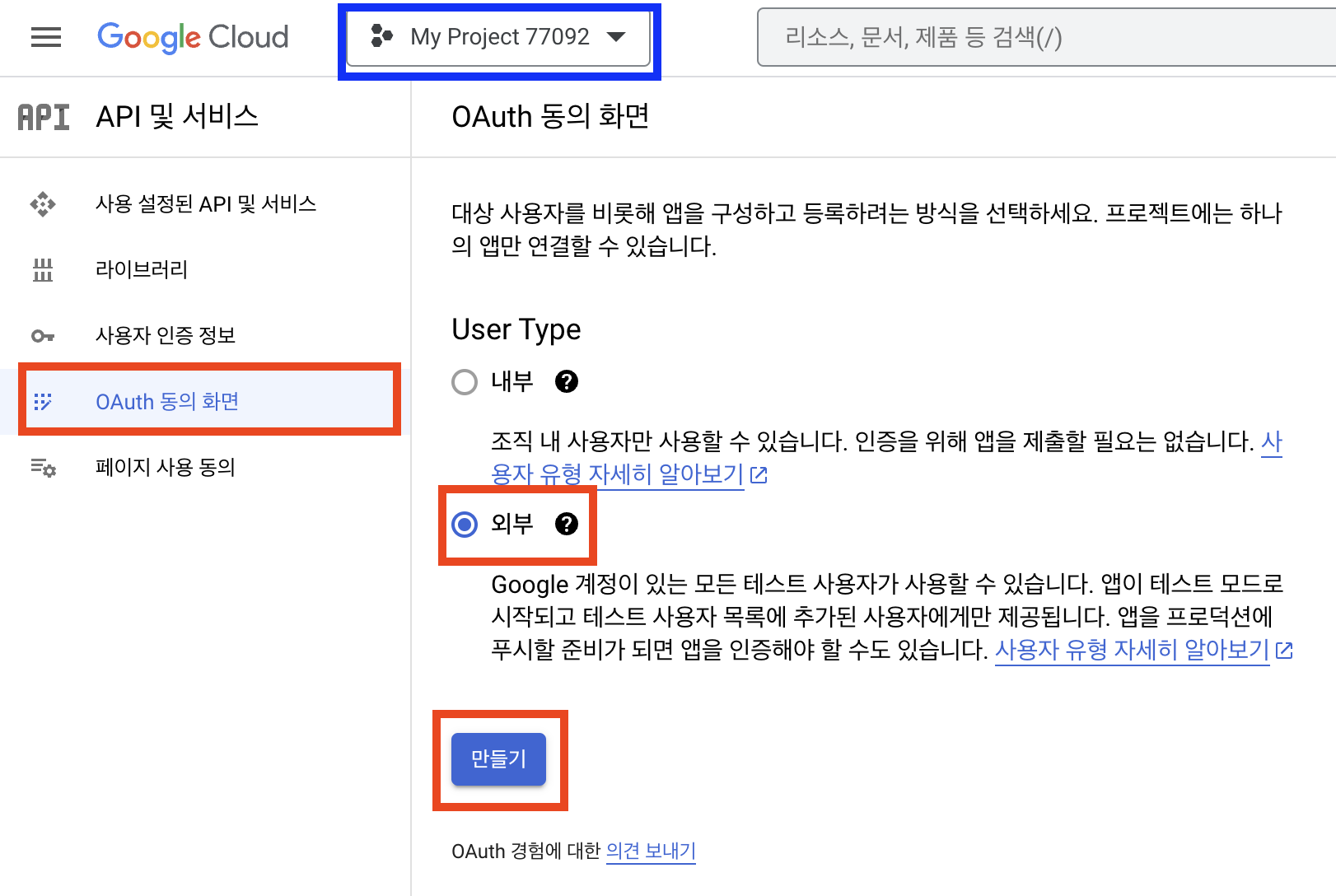Click the project selector dropdown arrow
Image resolution: width=1336 pixels, height=896 pixels.
615,37
